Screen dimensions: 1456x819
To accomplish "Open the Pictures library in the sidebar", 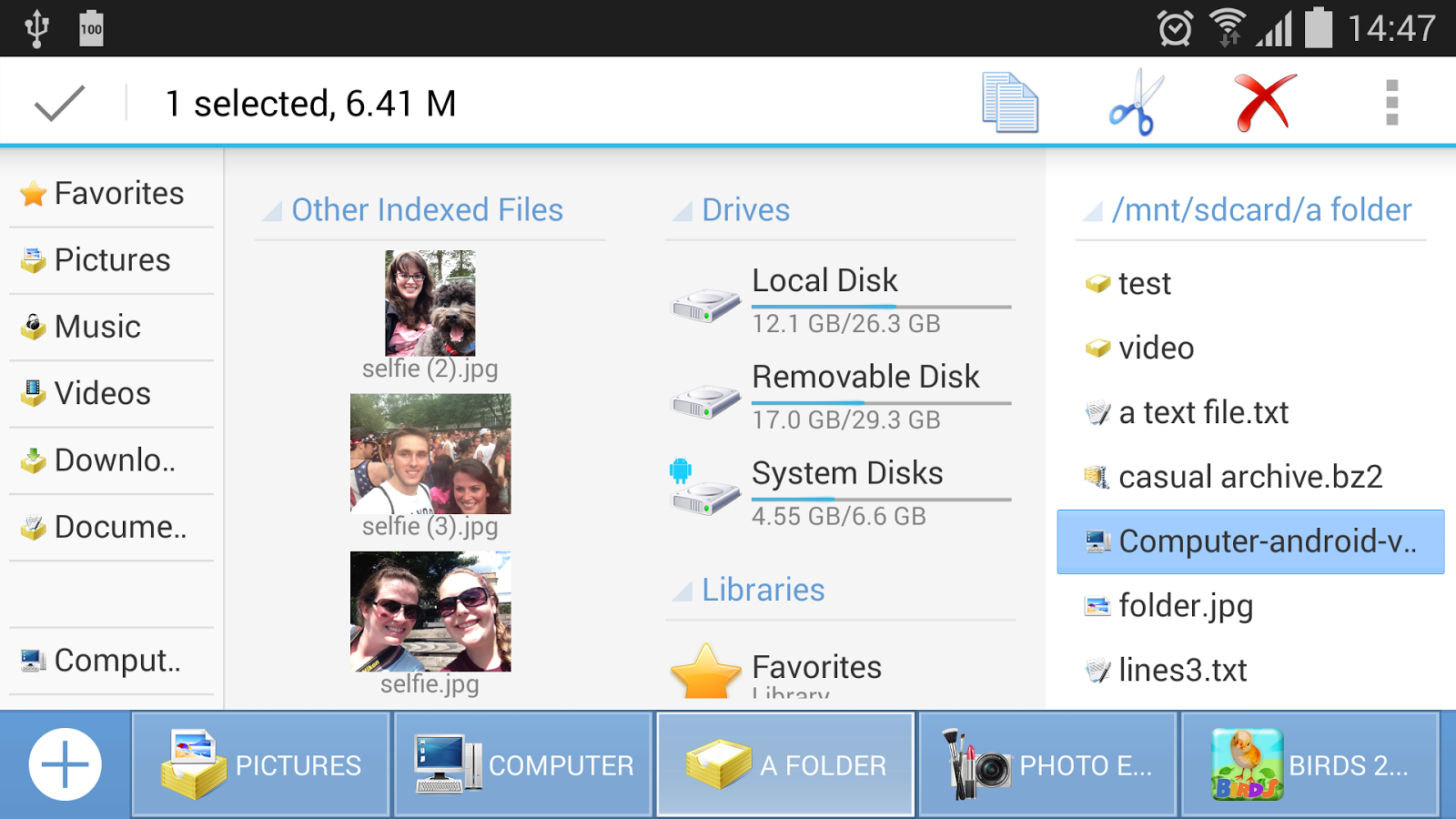I will point(111,260).
